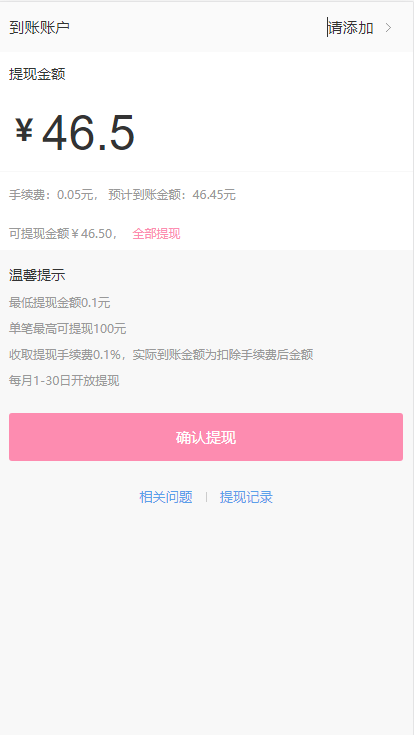Click the divider between 相关问题 and 提现记录

[206, 497]
